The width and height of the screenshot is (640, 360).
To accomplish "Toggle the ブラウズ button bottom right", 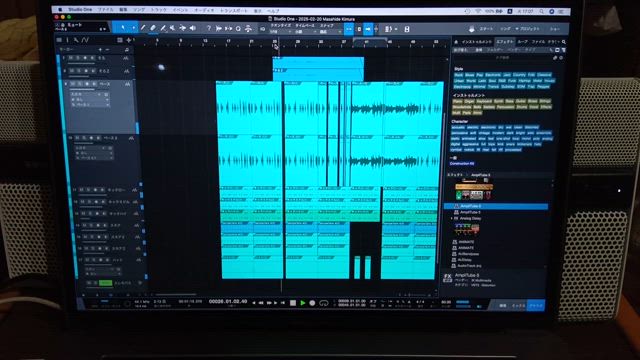I will [536, 305].
